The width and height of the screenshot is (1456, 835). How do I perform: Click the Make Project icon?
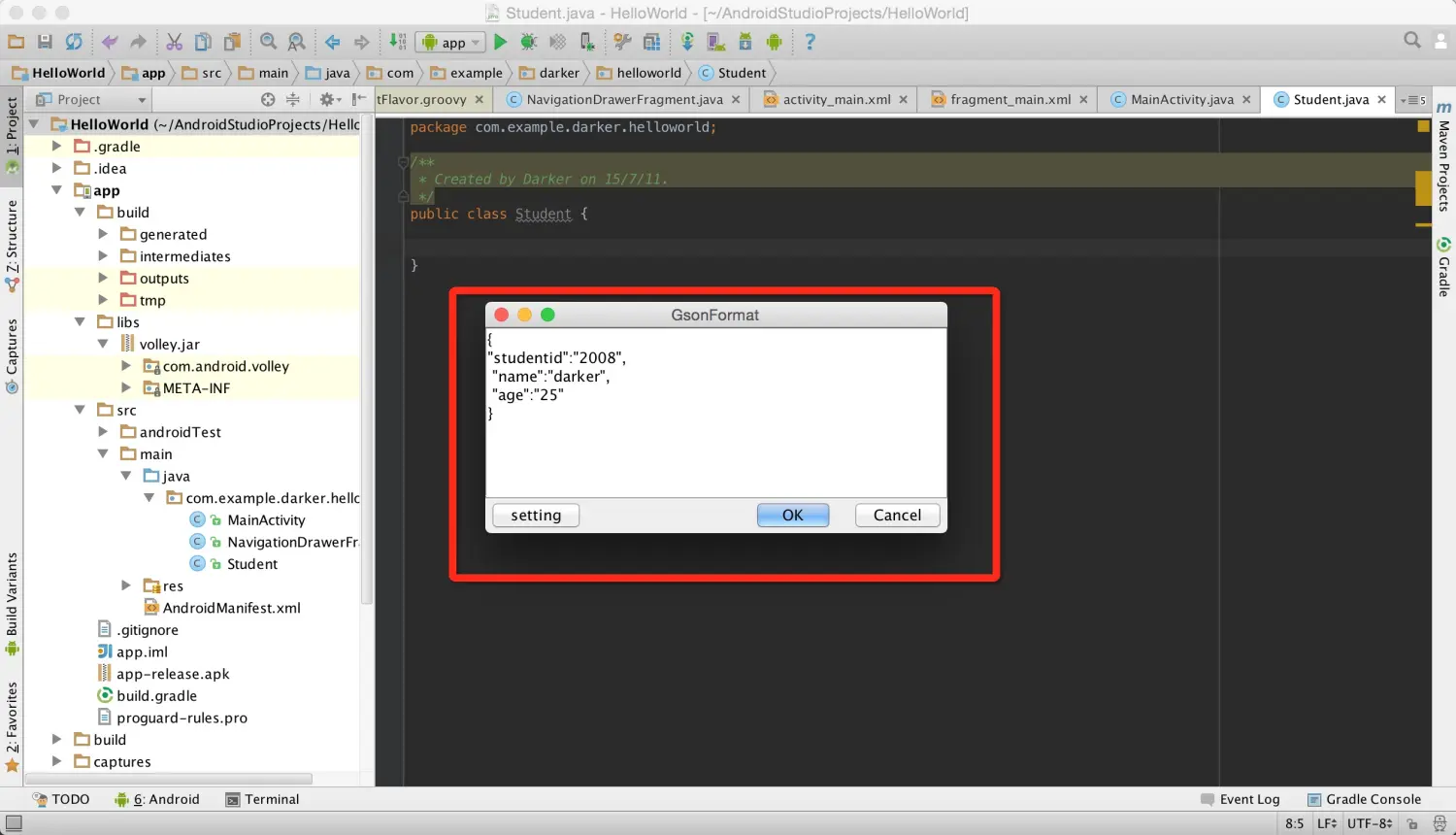(x=397, y=42)
